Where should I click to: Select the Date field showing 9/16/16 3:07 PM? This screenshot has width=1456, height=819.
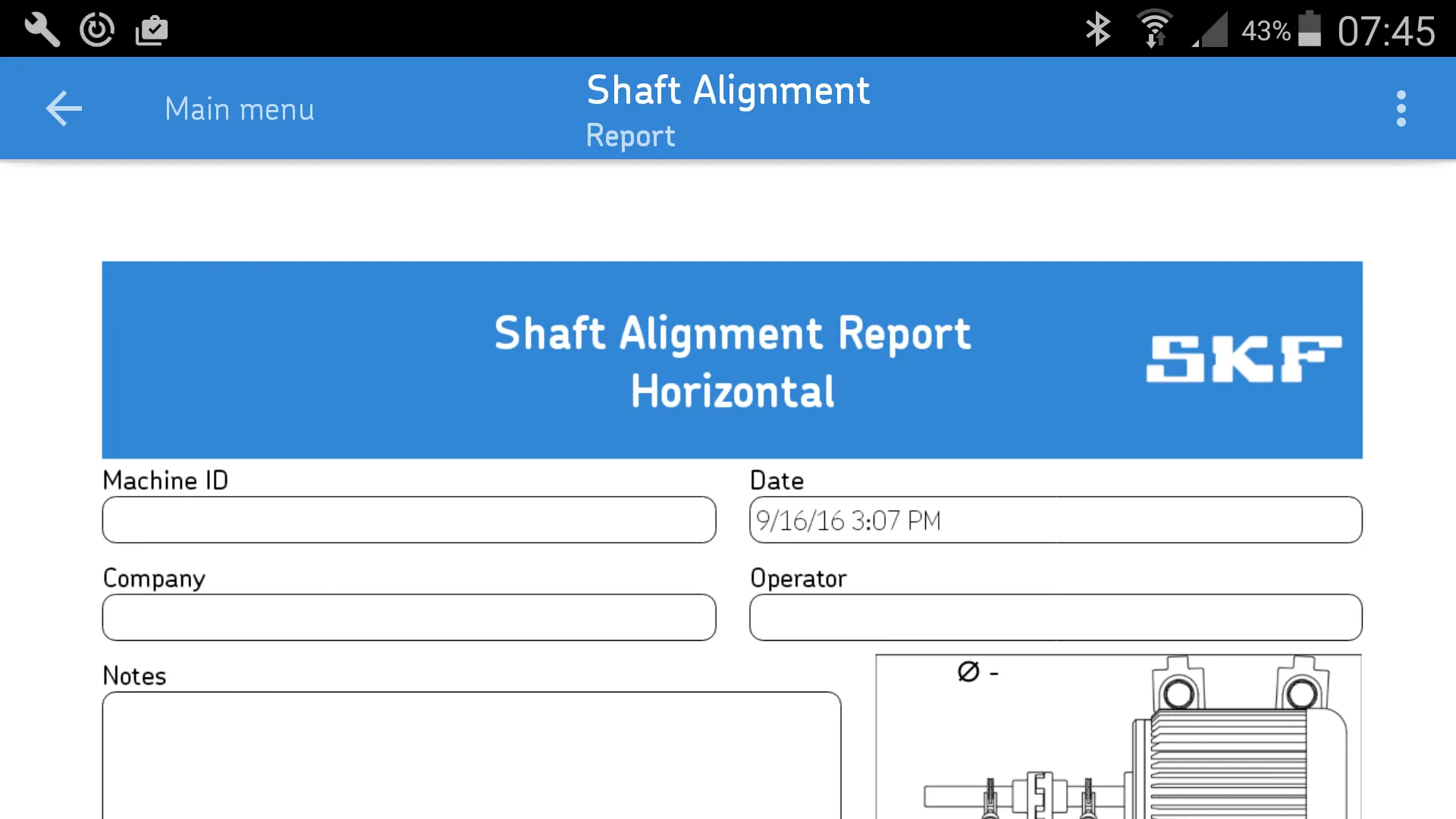coord(1056,519)
